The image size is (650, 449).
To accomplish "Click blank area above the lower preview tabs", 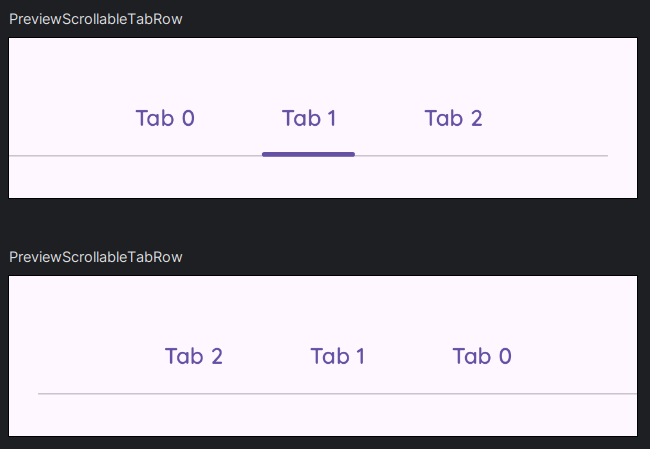I will [320, 303].
